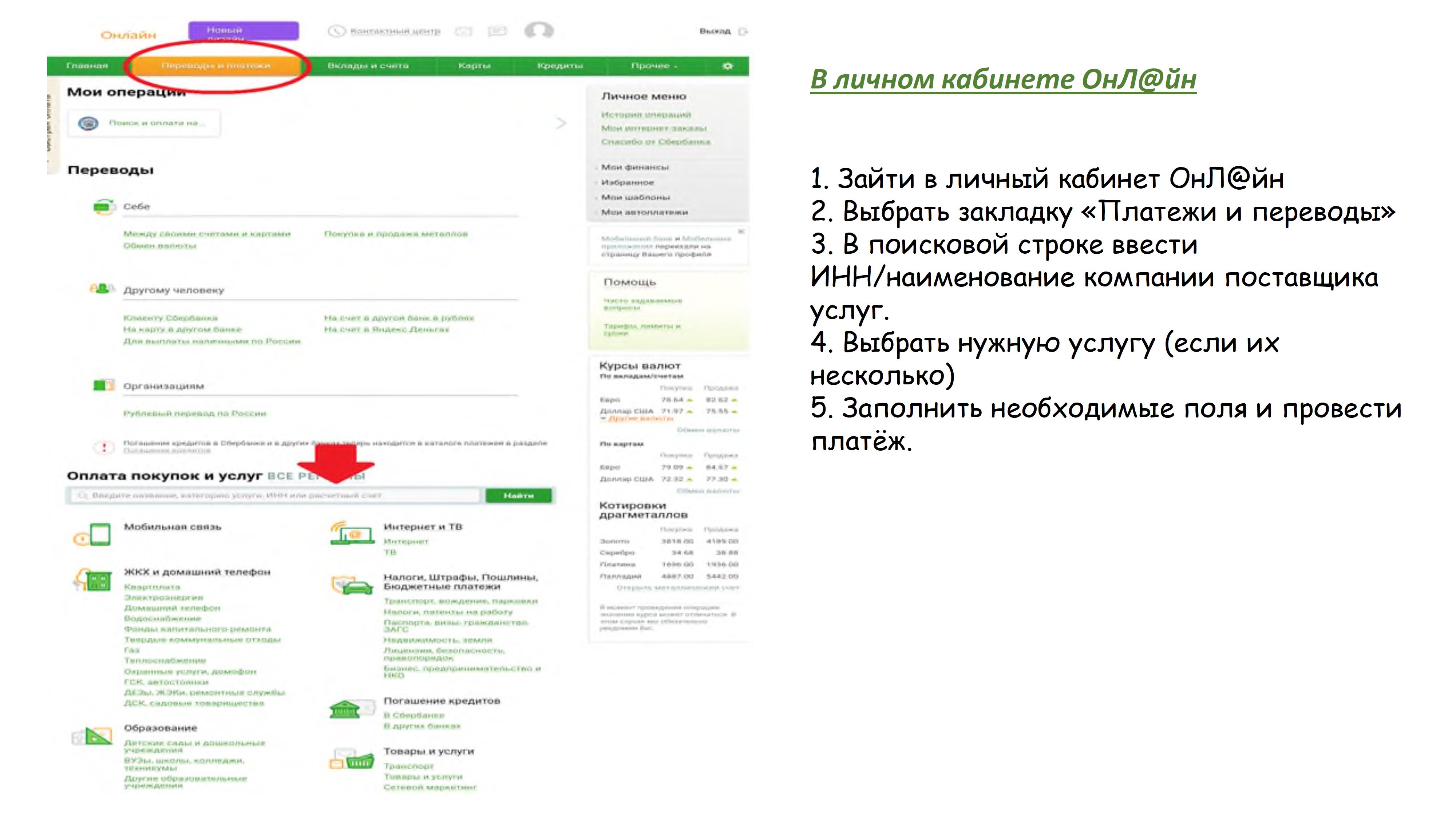Open the Водоснабжение payment category

(x=163, y=618)
